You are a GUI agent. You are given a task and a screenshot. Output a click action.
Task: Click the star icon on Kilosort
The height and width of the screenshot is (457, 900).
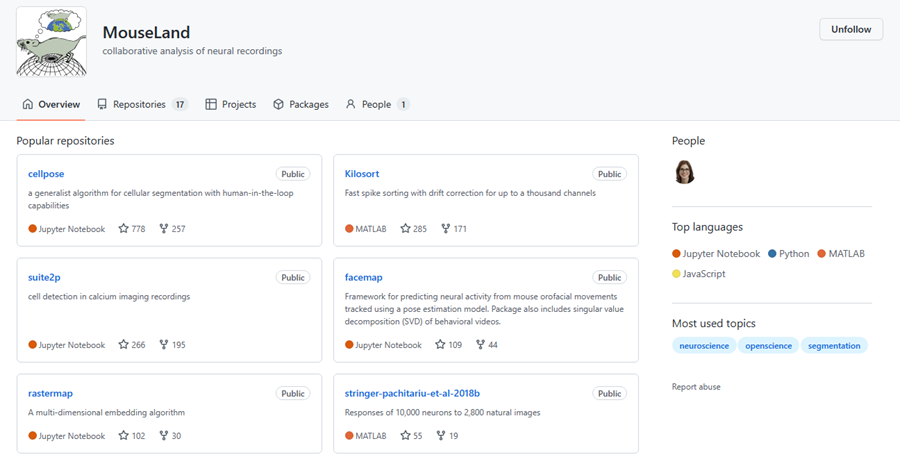[406, 229]
